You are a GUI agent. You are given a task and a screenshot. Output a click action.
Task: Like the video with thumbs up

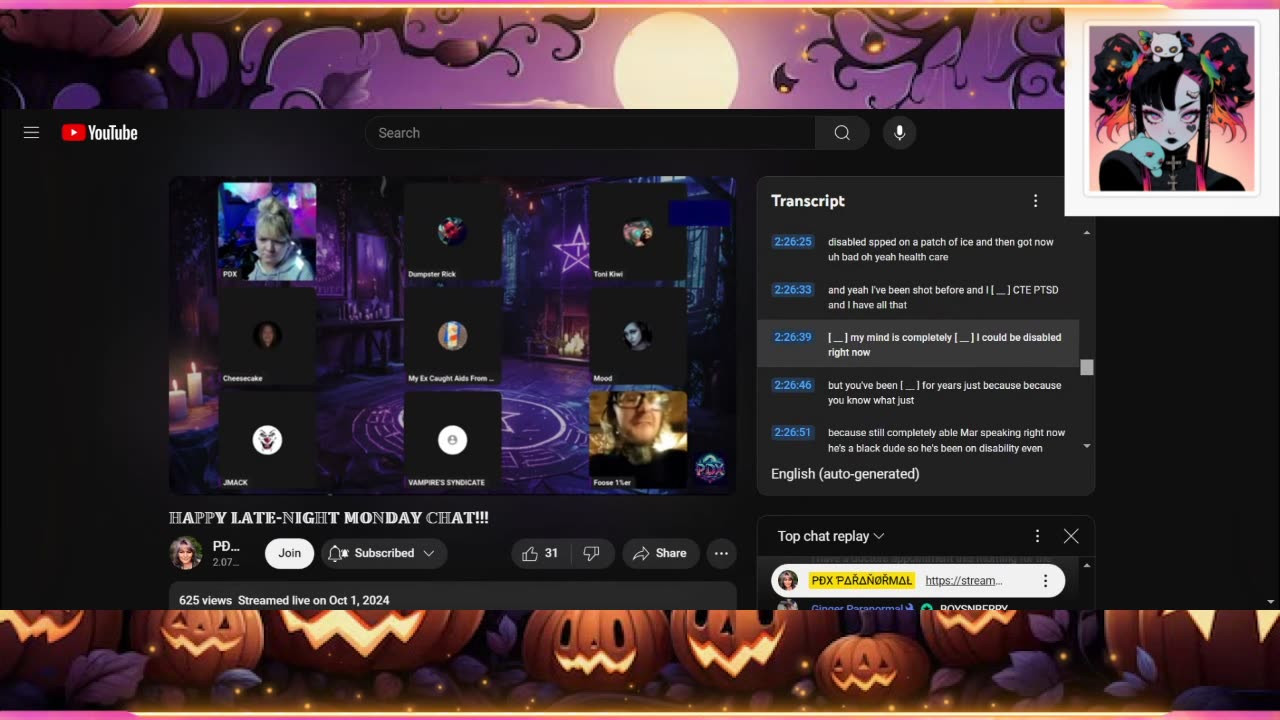coord(541,553)
